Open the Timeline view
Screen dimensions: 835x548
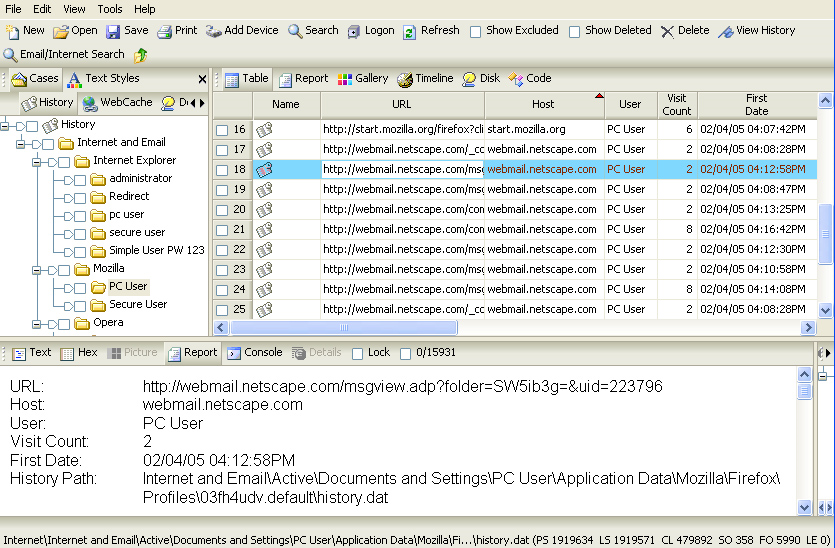pos(405,79)
